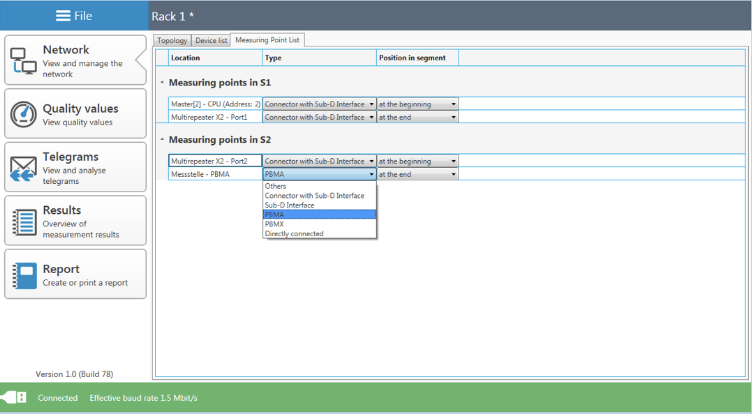Viewport: 752px width, 414px height.
Task: Click the Network monitors icon
Action: click(24, 61)
